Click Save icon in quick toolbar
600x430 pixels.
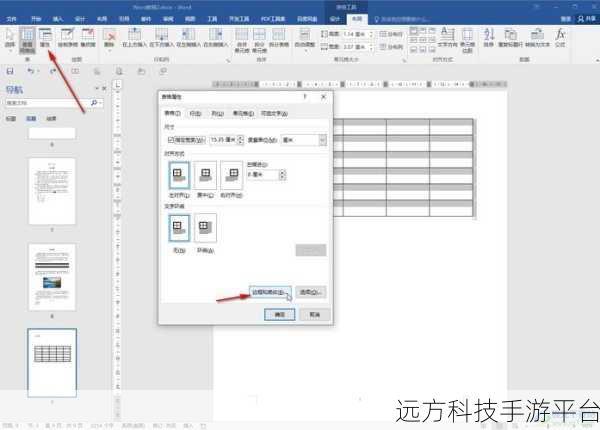10,71
